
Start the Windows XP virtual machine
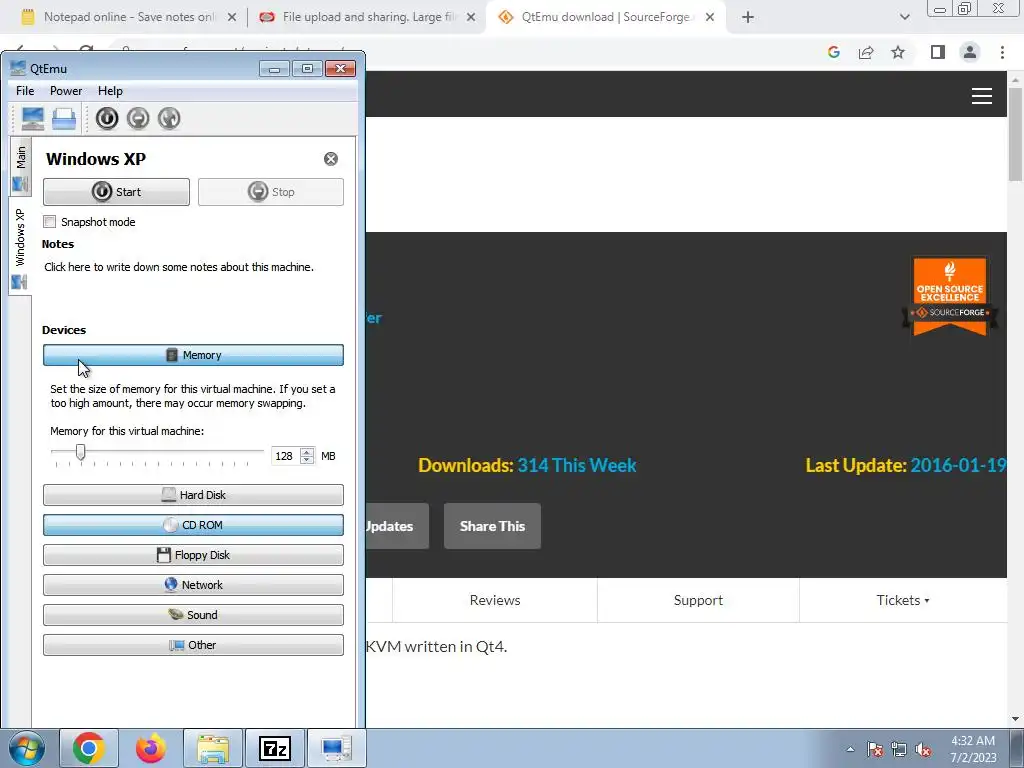(x=116, y=192)
